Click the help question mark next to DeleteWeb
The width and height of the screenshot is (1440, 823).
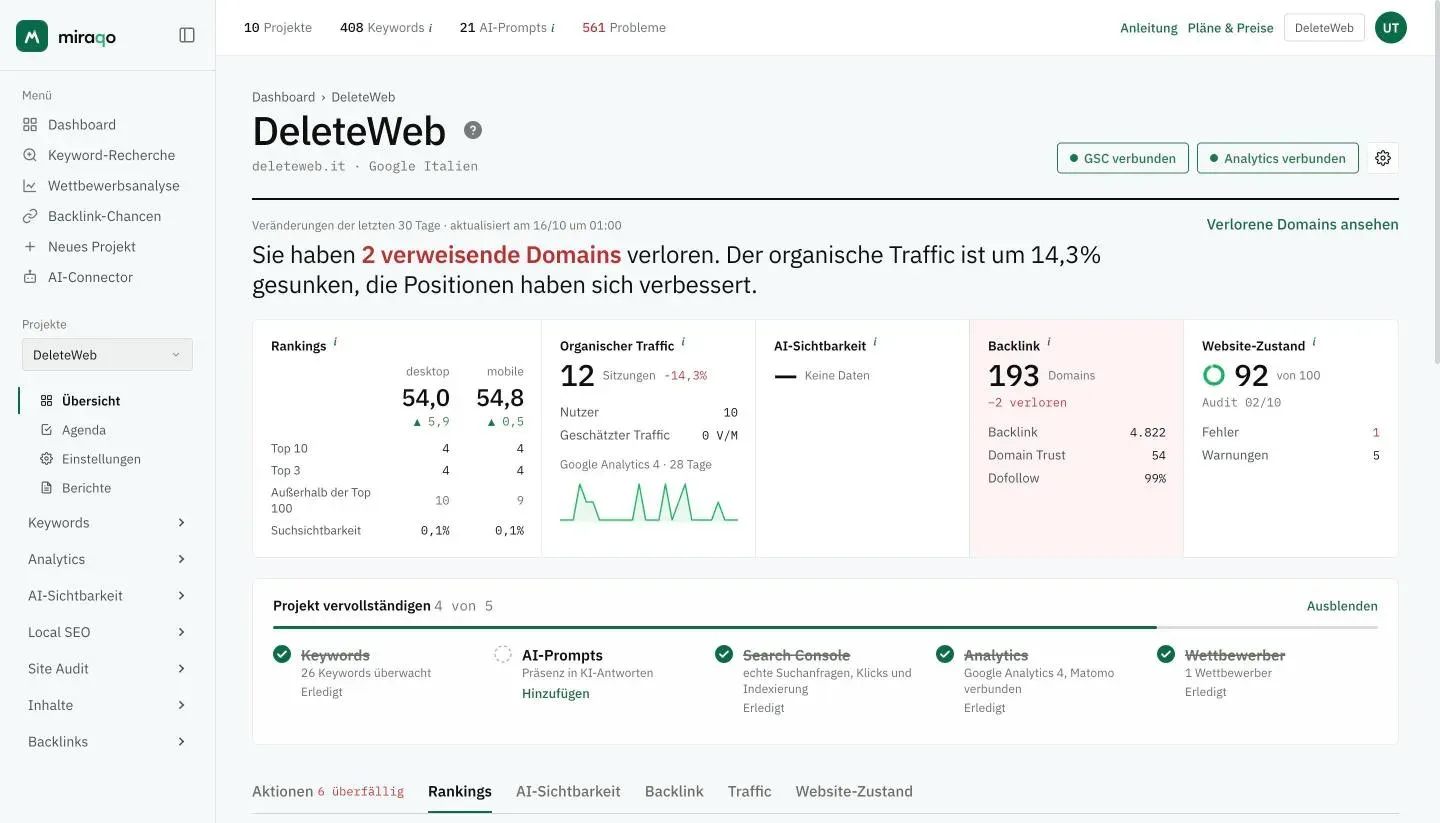[x=473, y=130]
